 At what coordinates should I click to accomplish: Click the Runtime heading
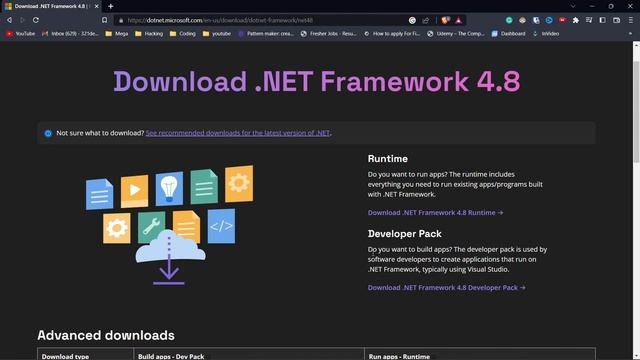[387, 159]
